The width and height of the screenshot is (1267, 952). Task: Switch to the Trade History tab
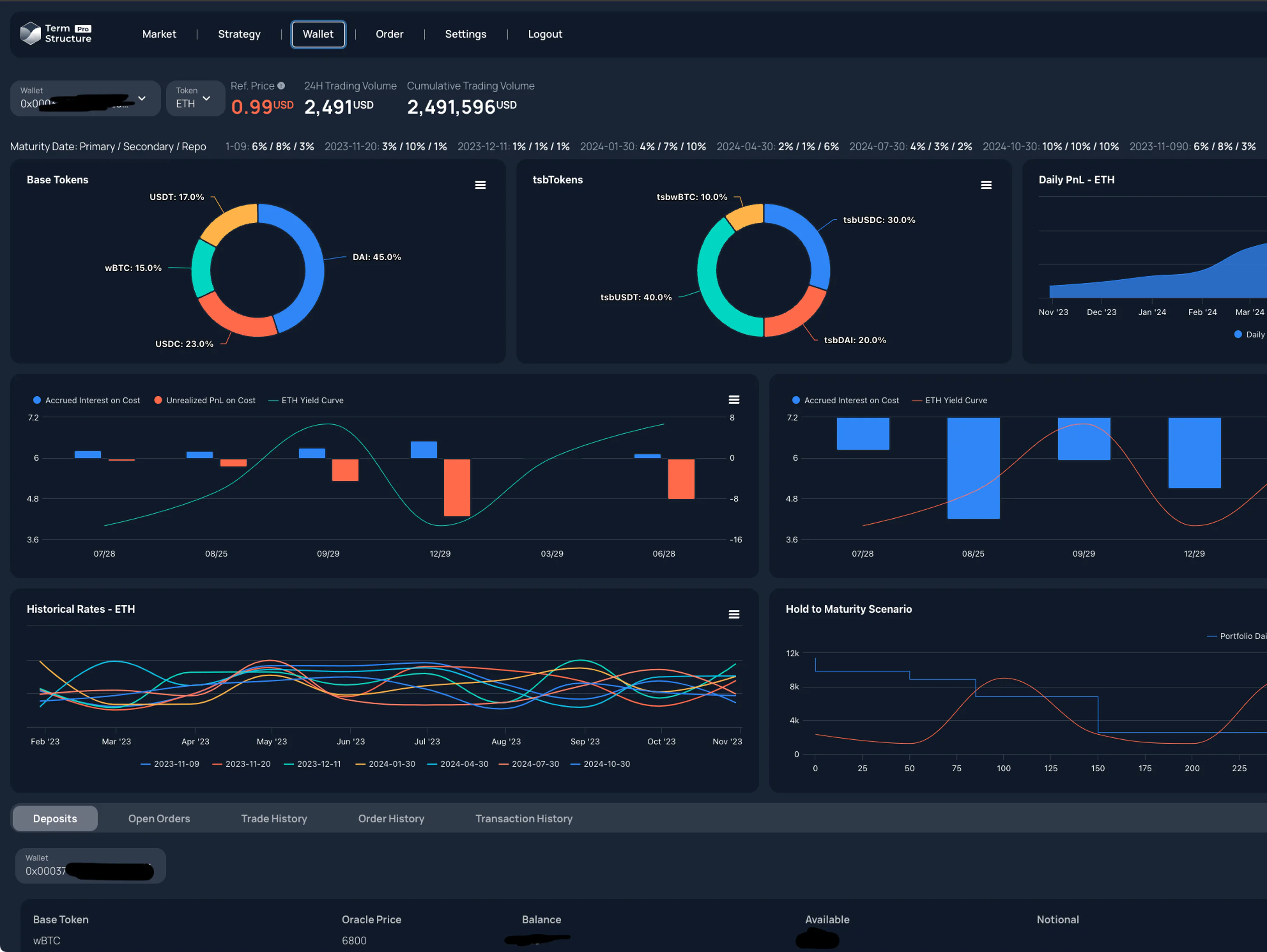pyautogui.click(x=274, y=818)
